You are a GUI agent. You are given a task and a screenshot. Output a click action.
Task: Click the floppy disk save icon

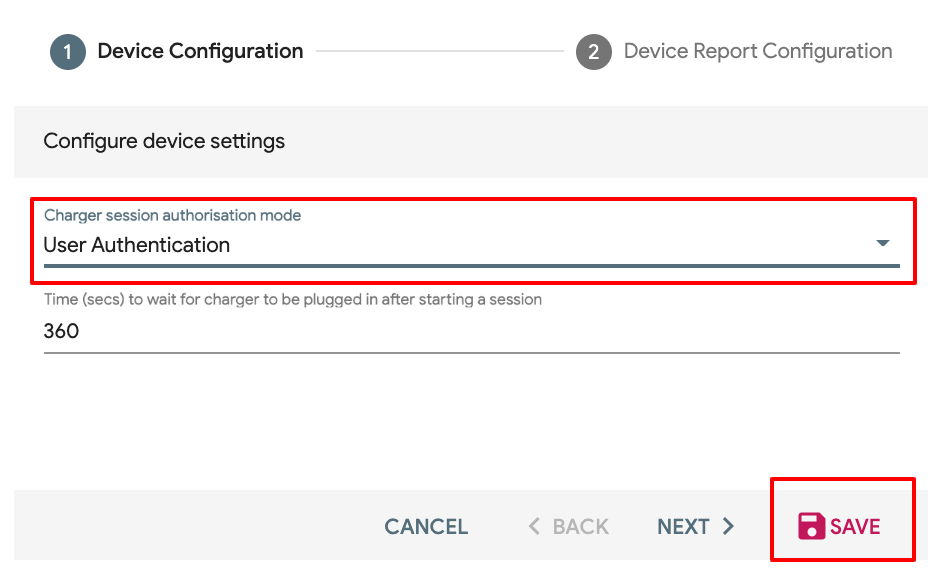[x=811, y=526]
